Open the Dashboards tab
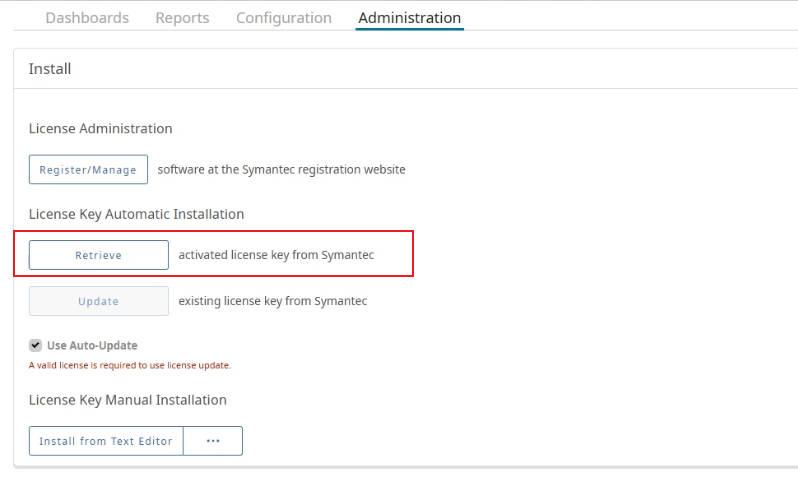The width and height of the screenshot is (798, 481). [87, 18]
